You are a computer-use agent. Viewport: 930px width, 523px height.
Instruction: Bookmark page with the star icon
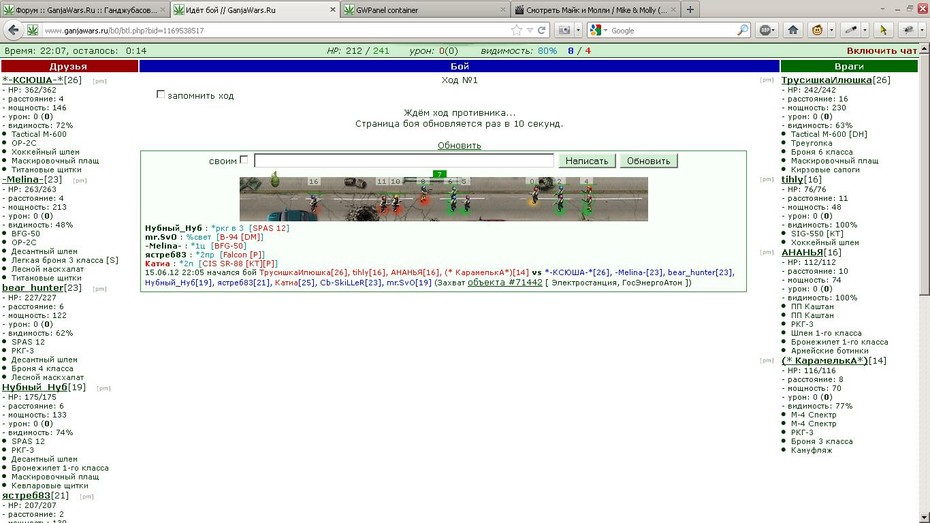[x=516, y=30]
